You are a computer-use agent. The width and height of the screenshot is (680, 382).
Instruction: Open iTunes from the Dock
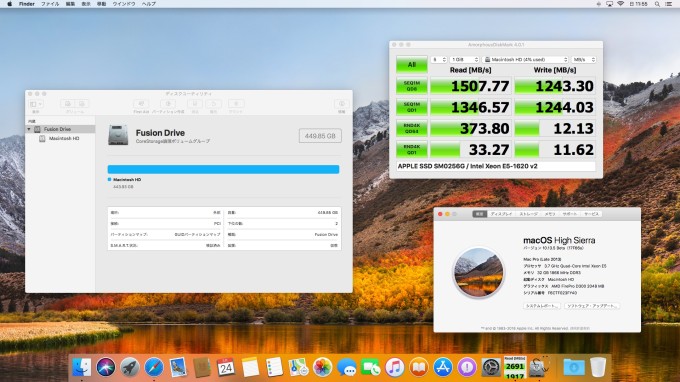(395, 367)
